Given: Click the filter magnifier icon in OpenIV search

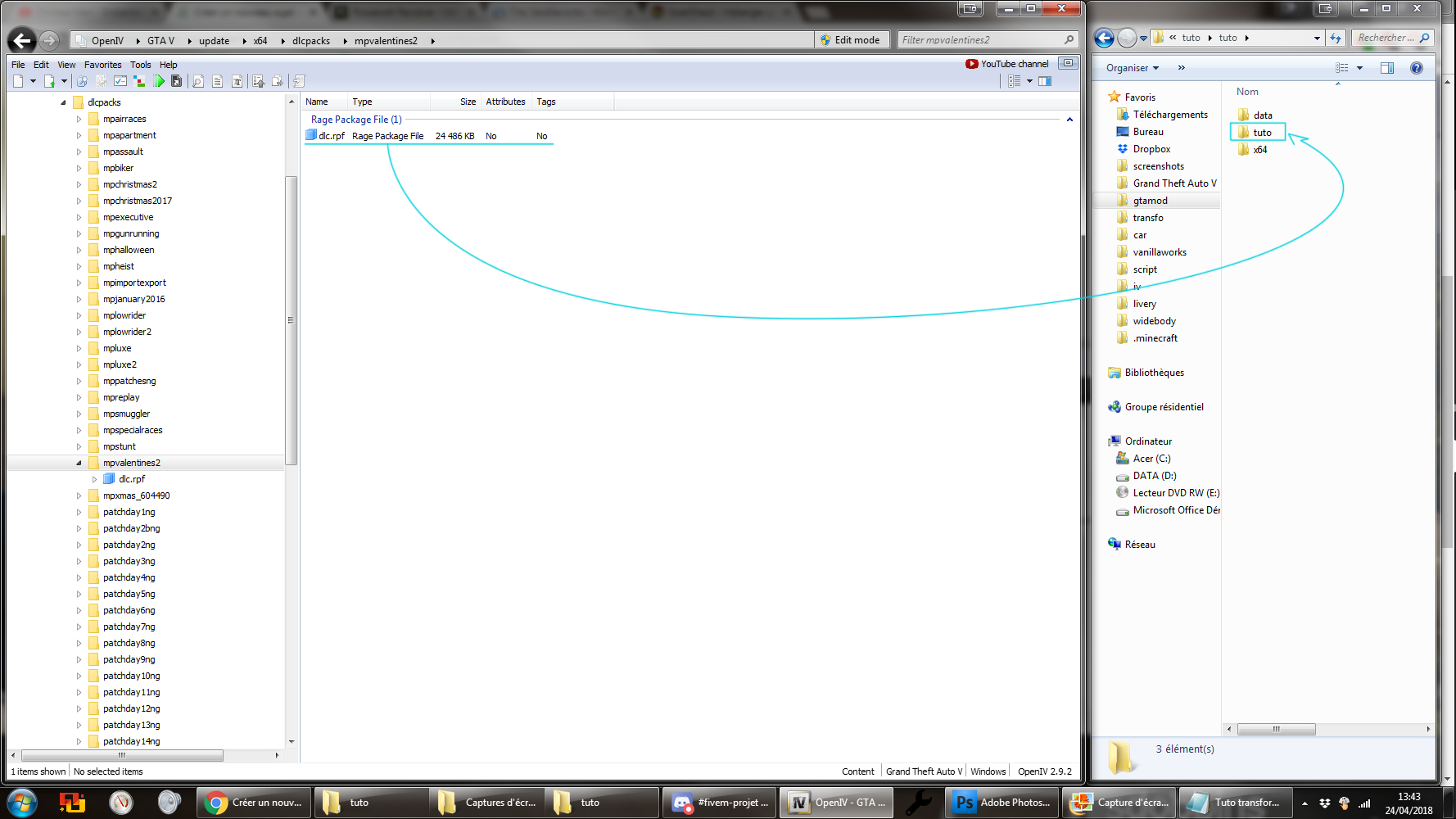Looking at the screenshot, I should [x=1069, y=39].
